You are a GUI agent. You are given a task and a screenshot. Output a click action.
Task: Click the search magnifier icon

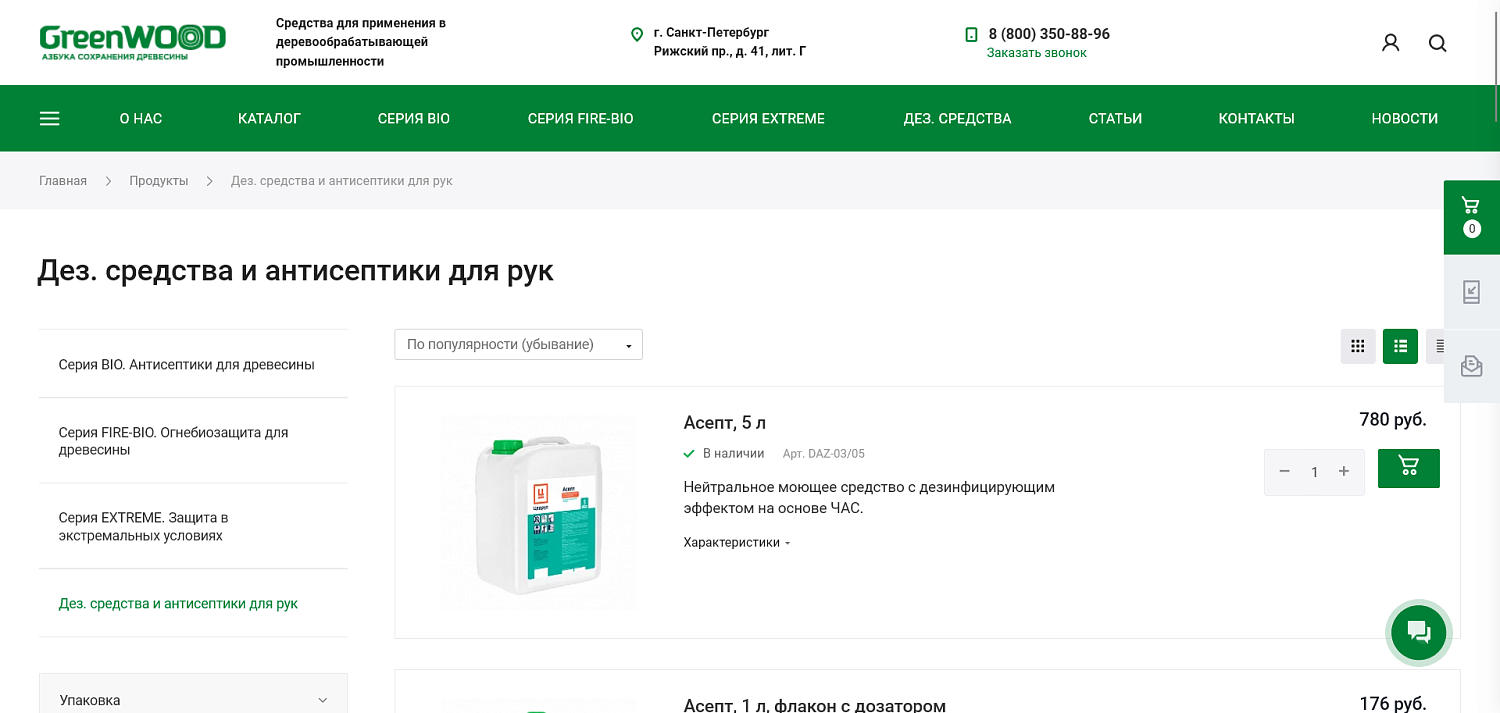click(x=1437, y=43)
